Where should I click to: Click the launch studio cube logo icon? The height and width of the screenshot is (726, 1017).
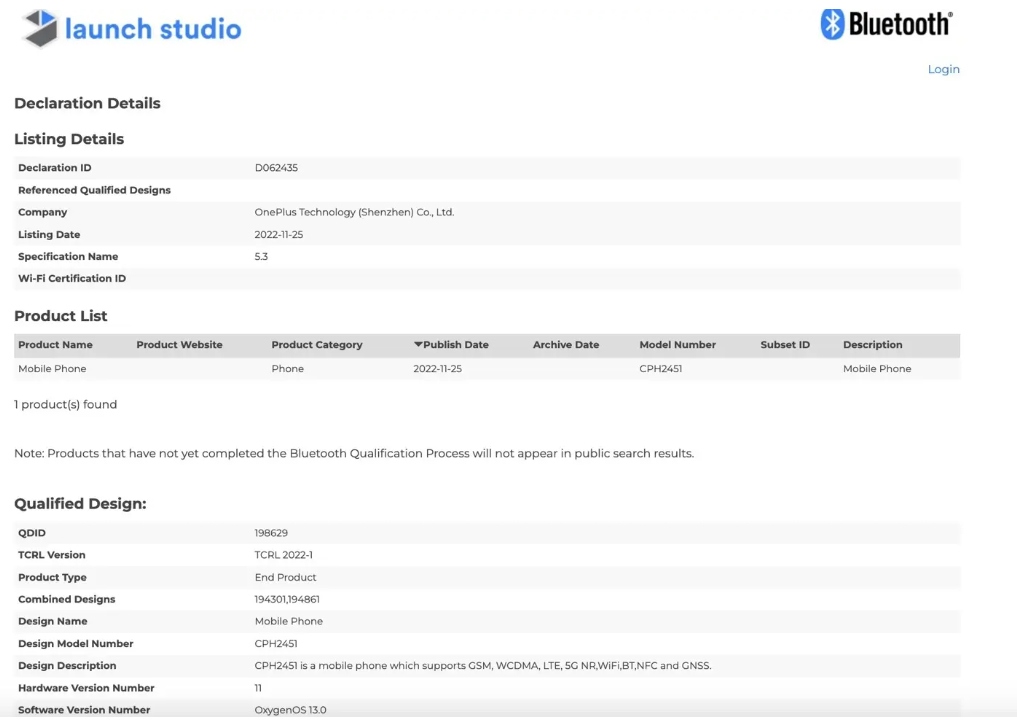pos(40,29)
